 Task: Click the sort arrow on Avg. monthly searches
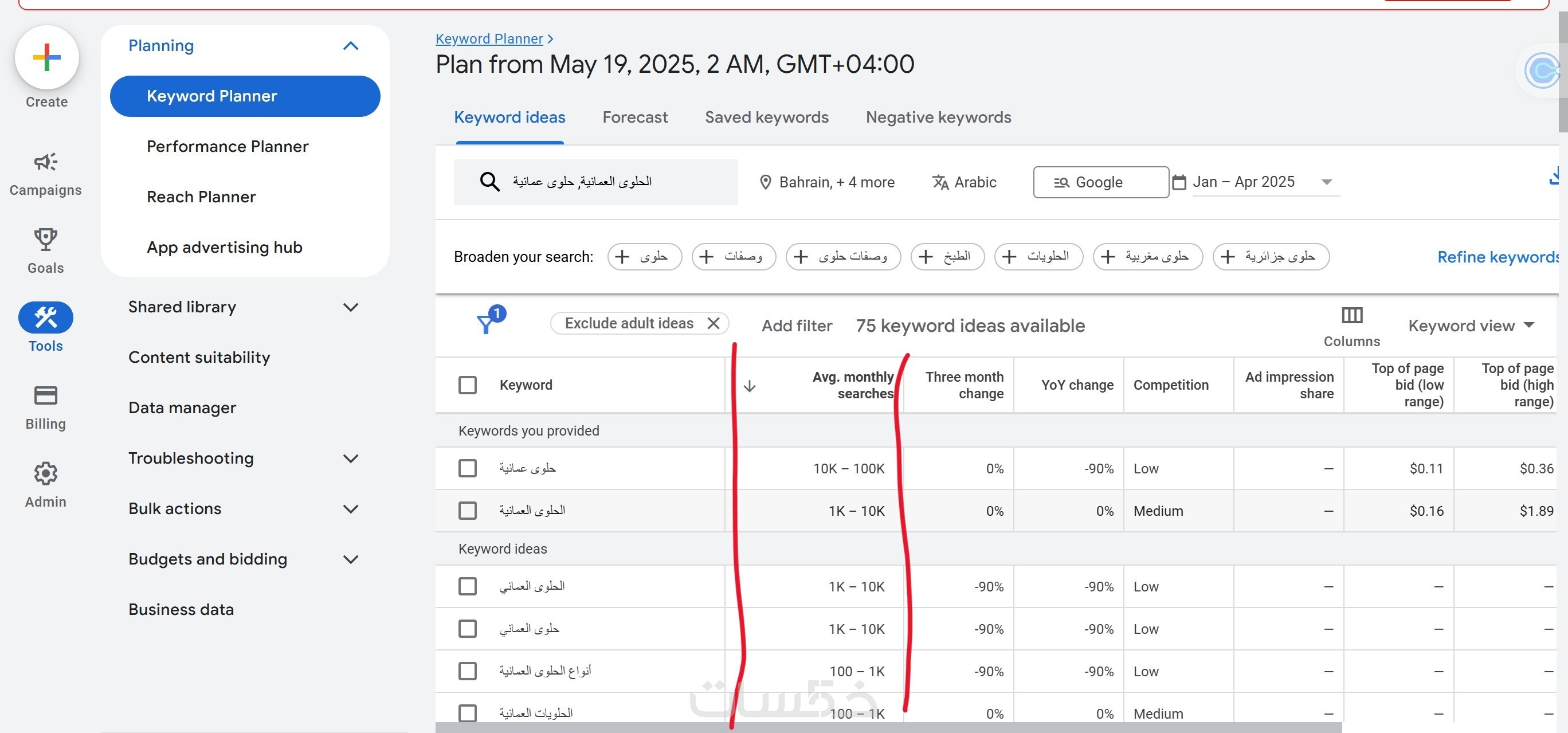[x=749, y=386]
